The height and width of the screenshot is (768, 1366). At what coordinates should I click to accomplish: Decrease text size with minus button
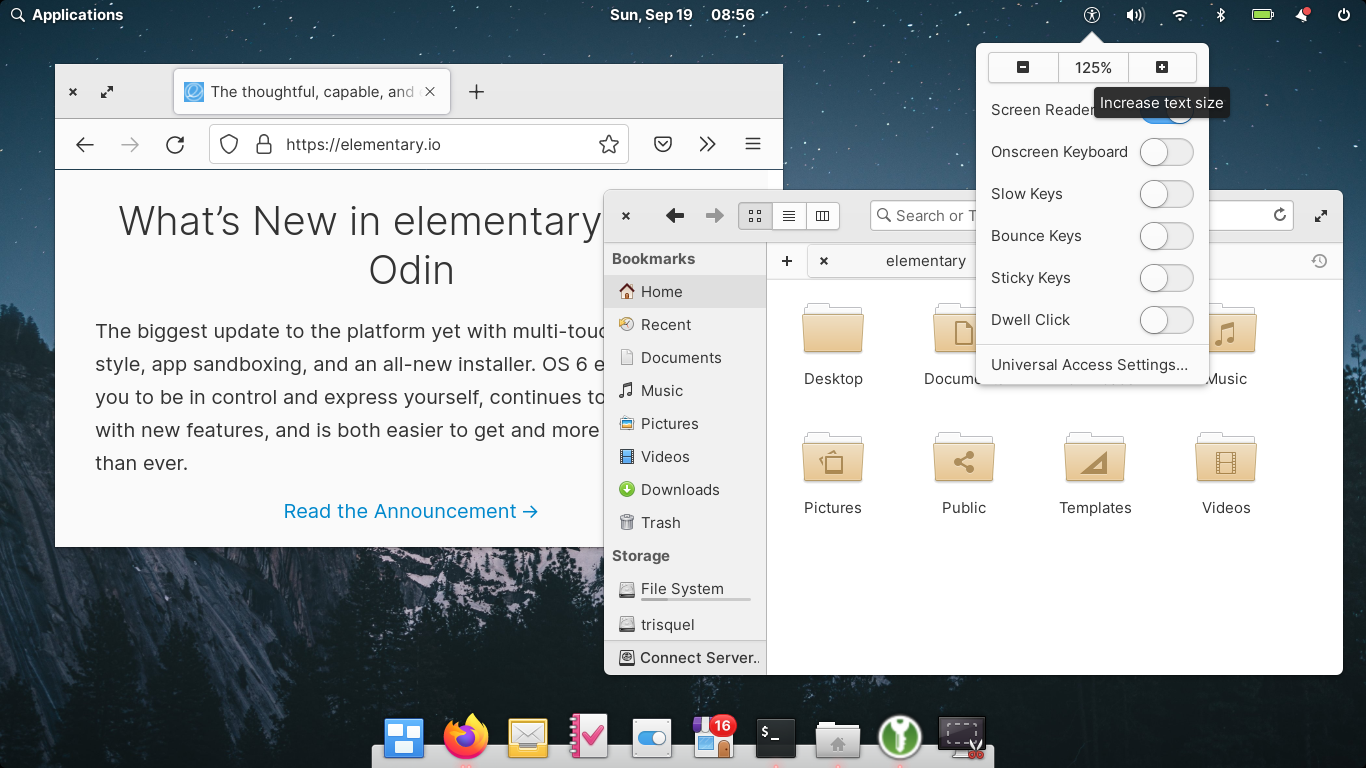point(1023,68)
